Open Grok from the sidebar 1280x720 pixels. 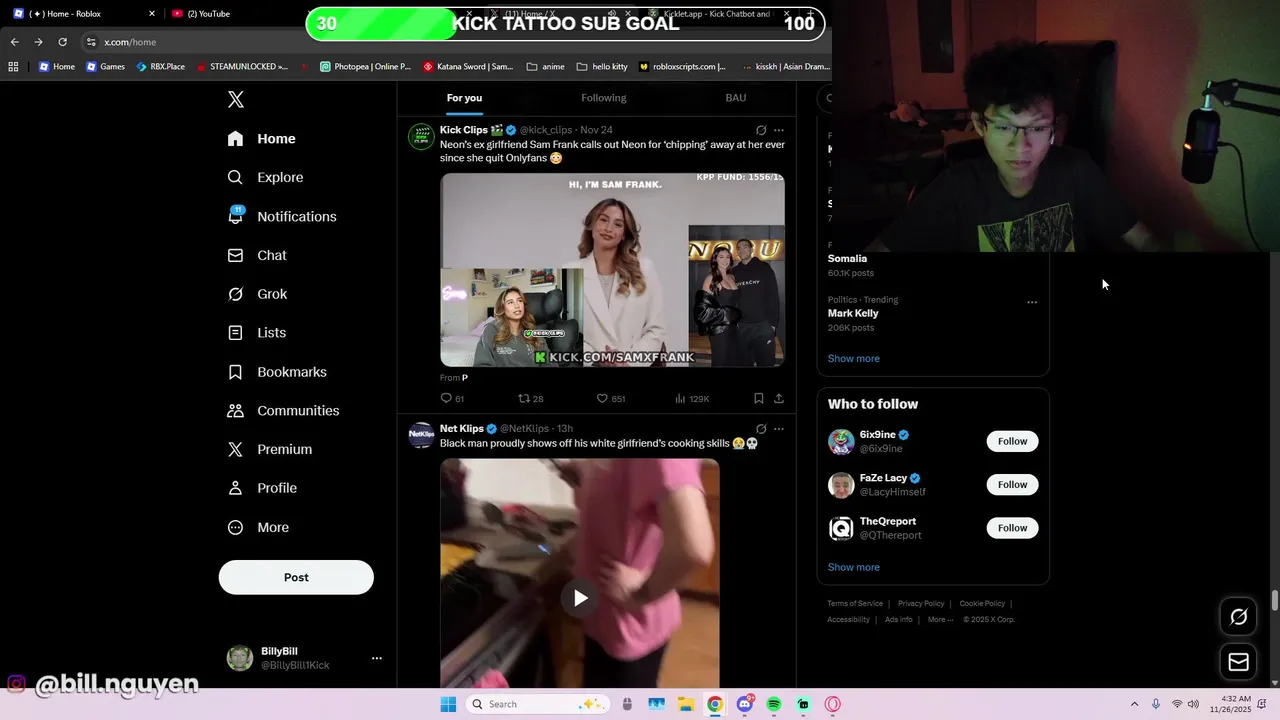tap(258, 294)
